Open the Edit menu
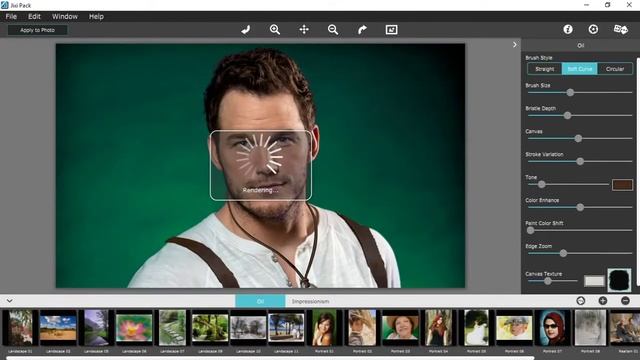 tap(34, 16)
